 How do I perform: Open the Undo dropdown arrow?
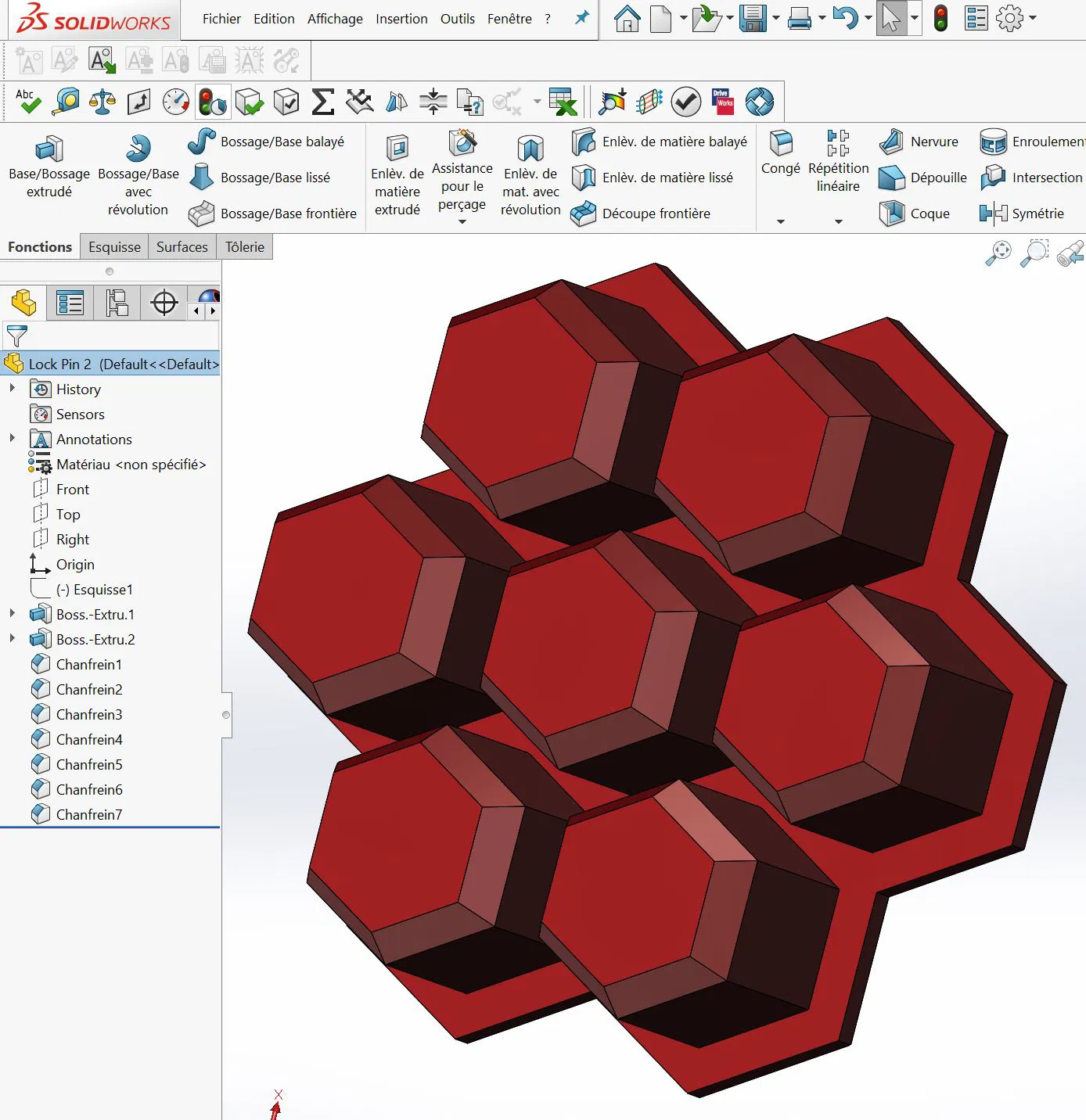[868, 18]
